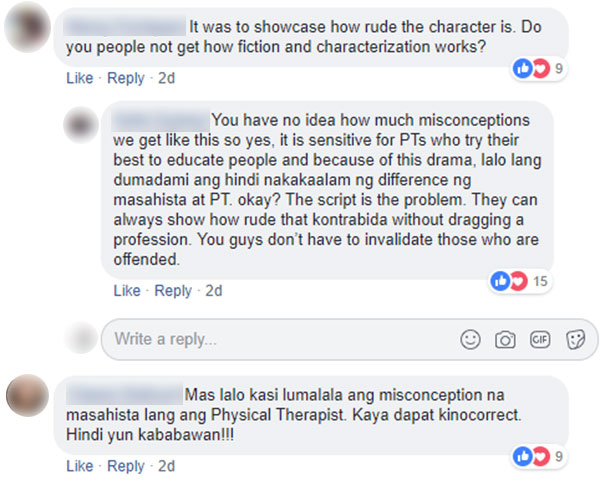
Task: Open sticker picker in reply box
Action: pos(575,339)
